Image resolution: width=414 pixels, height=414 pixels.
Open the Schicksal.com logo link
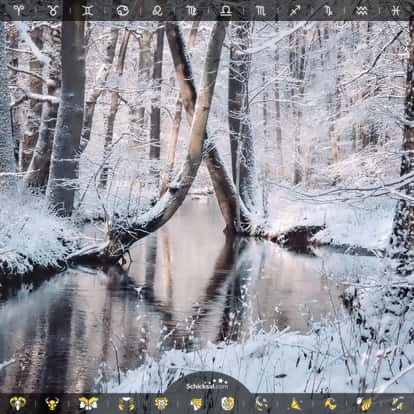click(x=207, y=385)
